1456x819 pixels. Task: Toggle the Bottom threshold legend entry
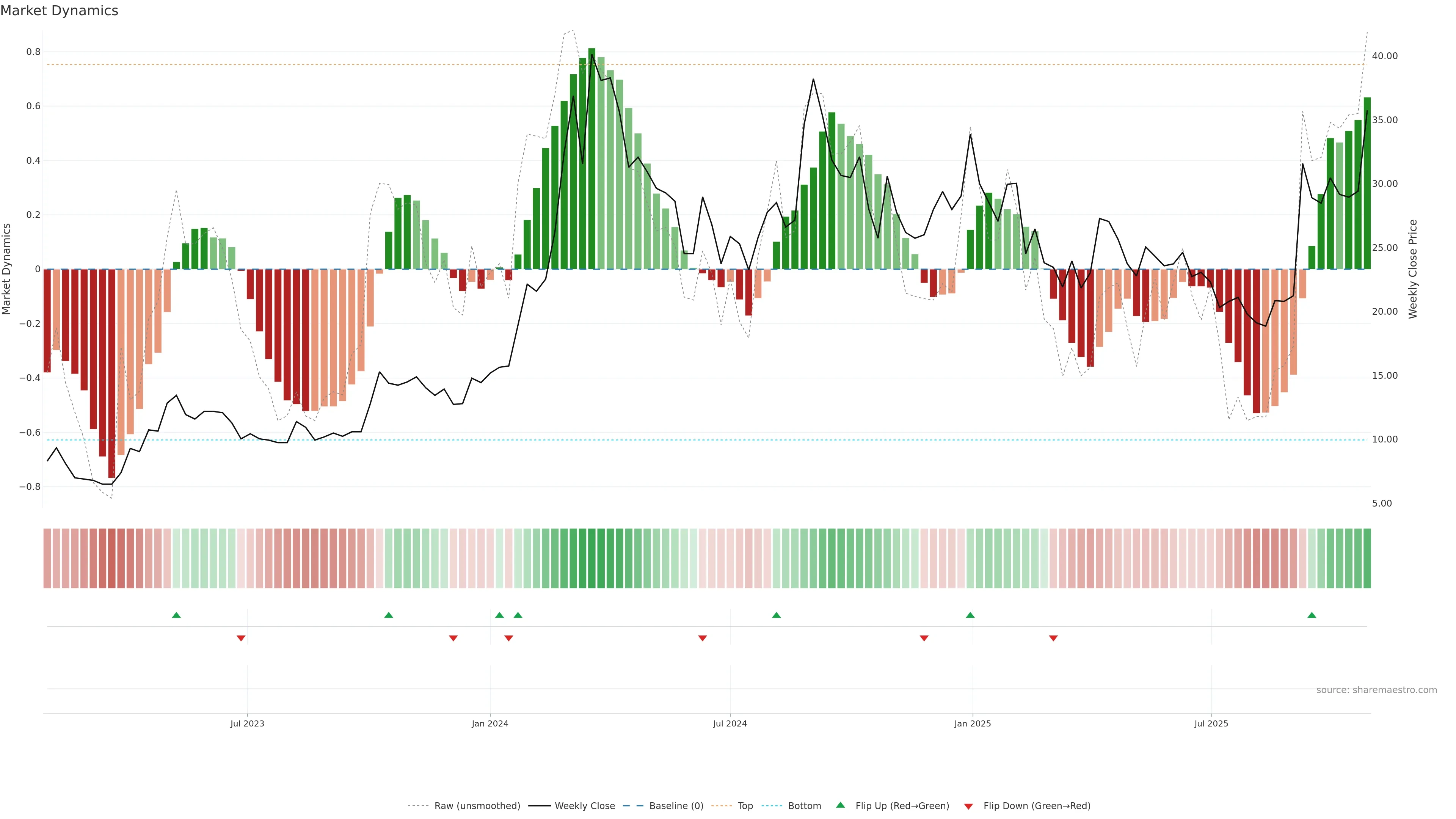804,806
